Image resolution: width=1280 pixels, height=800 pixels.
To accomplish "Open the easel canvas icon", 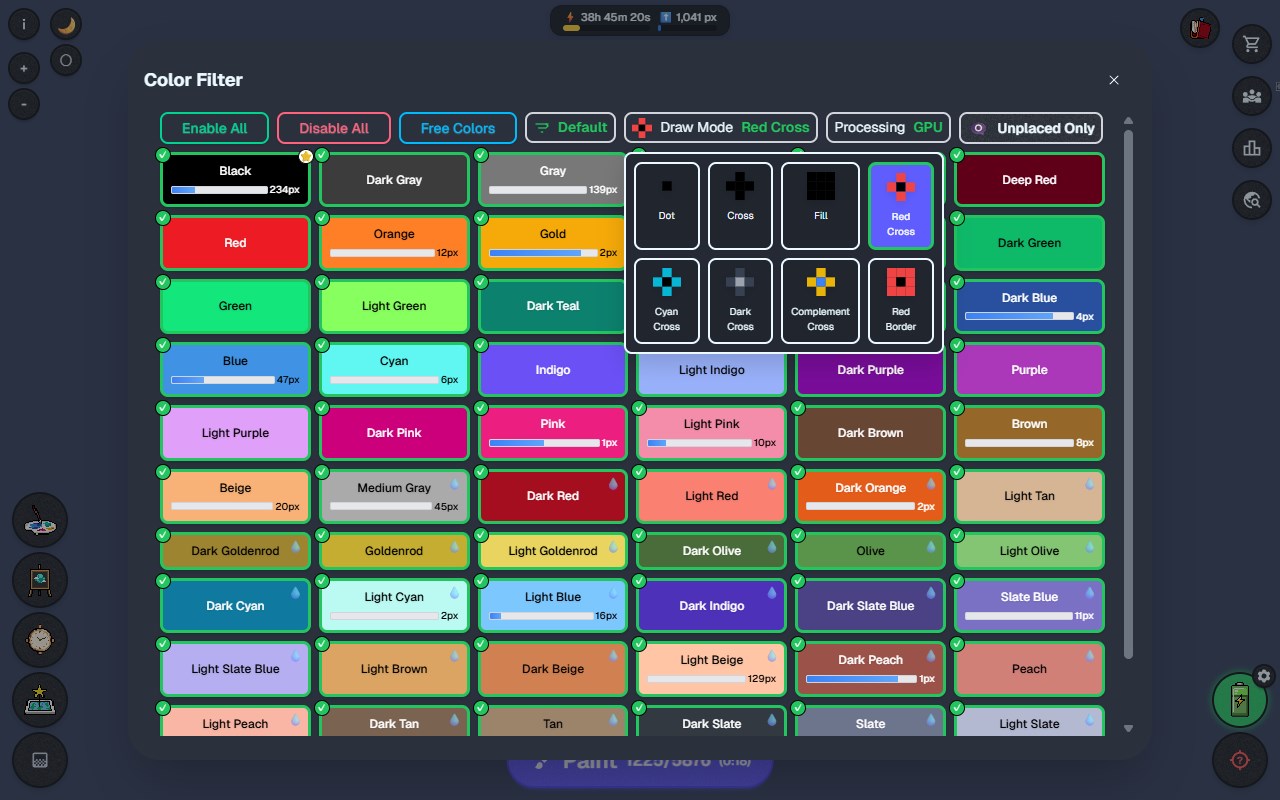I will 40,580.
